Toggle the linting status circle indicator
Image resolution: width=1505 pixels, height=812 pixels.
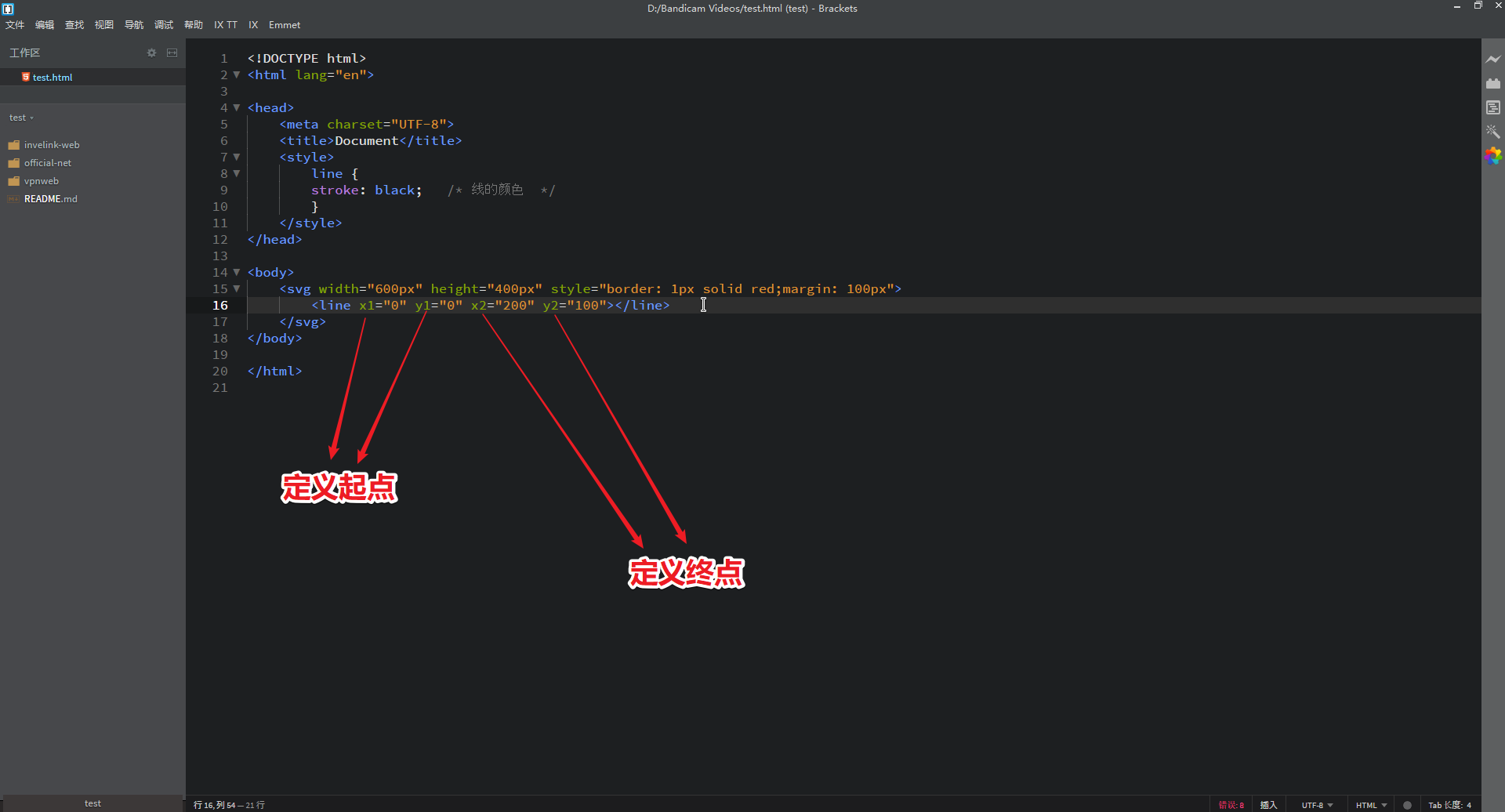click(1408, 804)
